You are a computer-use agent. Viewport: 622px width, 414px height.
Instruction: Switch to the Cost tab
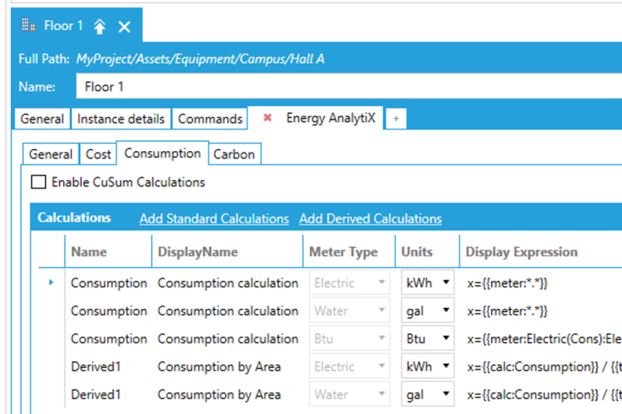point(98,154)
